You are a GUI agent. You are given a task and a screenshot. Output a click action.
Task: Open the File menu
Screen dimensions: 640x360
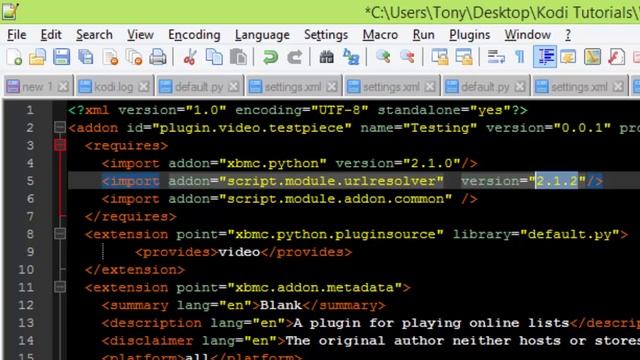click(17, 35)
